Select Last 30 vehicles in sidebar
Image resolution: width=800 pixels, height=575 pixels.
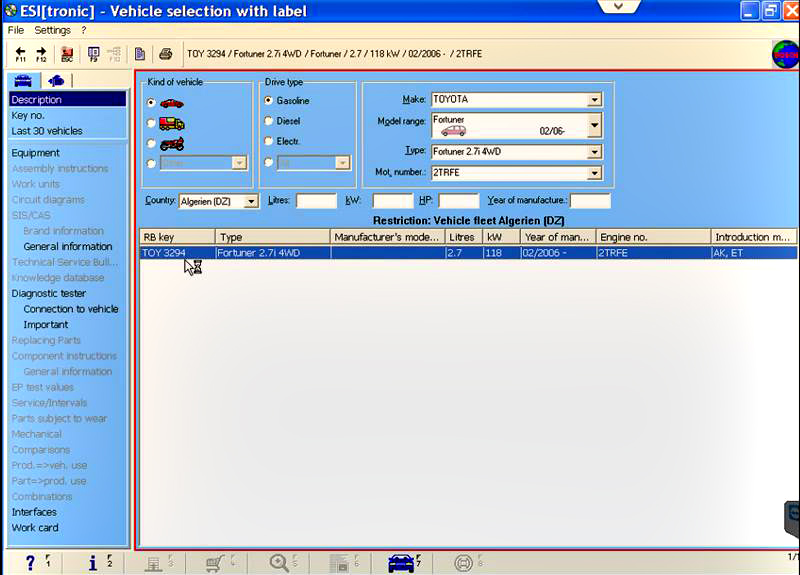[x=47, y=131]
